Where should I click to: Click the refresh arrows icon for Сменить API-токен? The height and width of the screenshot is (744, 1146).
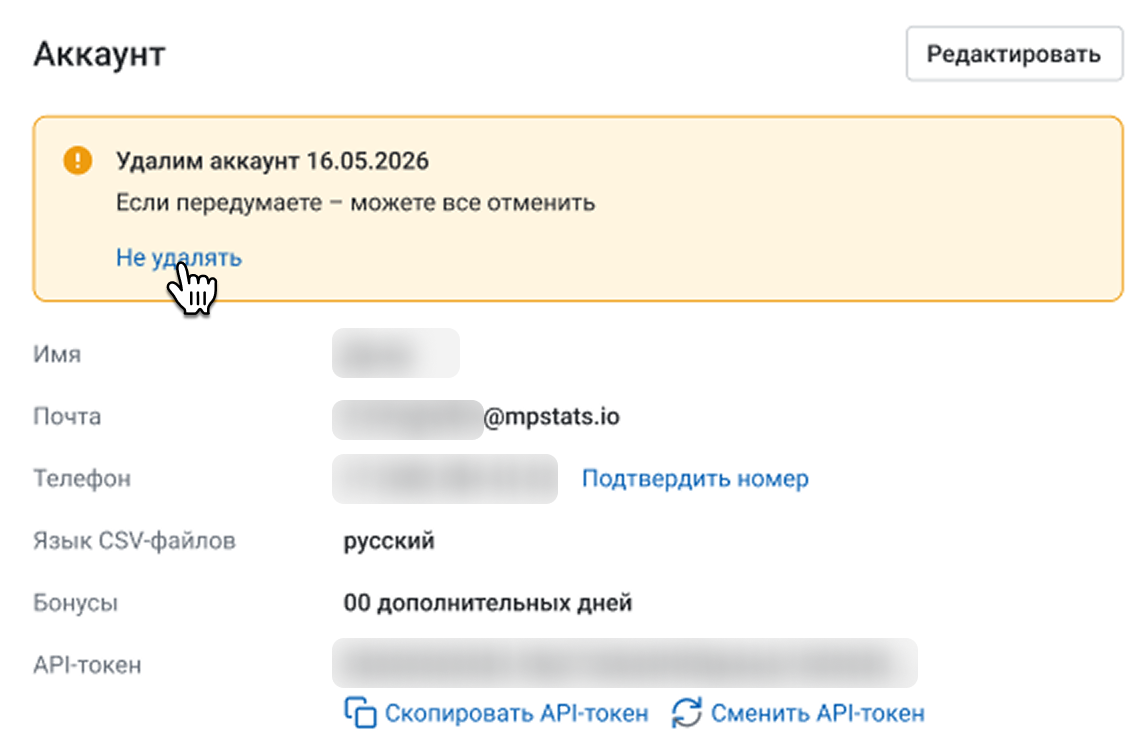tap(687, 713)
